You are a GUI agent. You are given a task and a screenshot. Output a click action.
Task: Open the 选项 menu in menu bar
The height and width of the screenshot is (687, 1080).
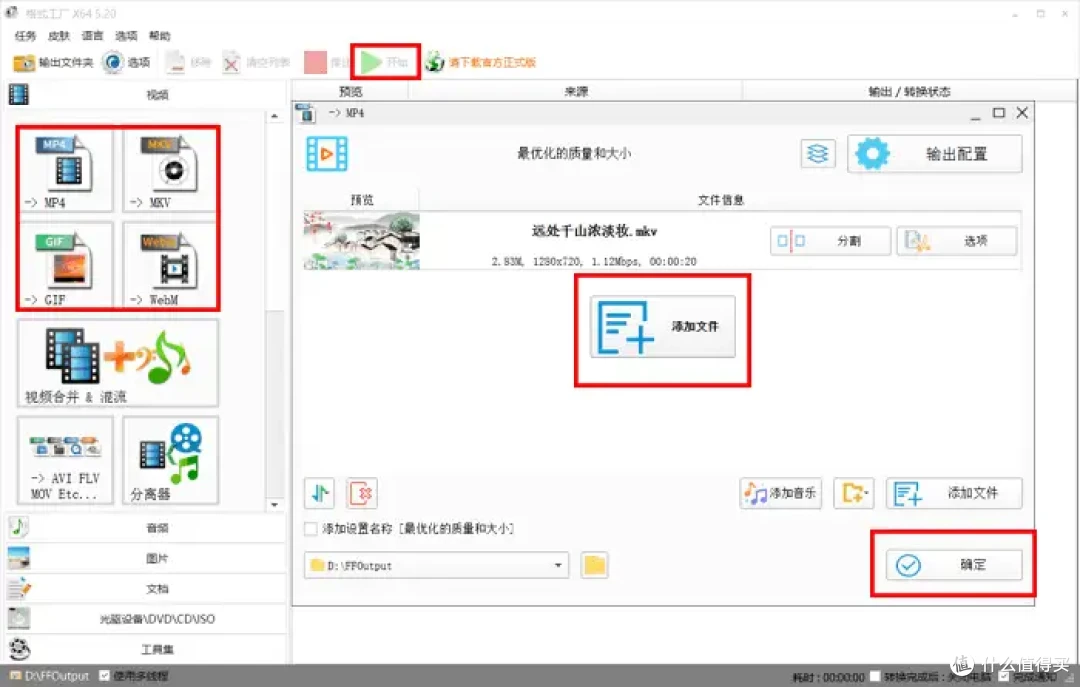(126, 36)
